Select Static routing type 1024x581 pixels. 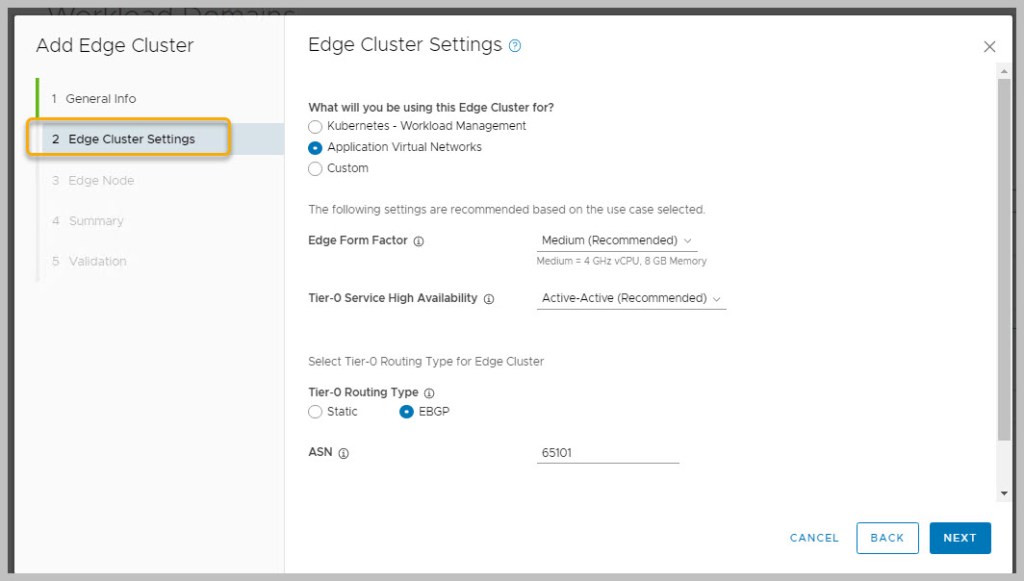point(316,412)
